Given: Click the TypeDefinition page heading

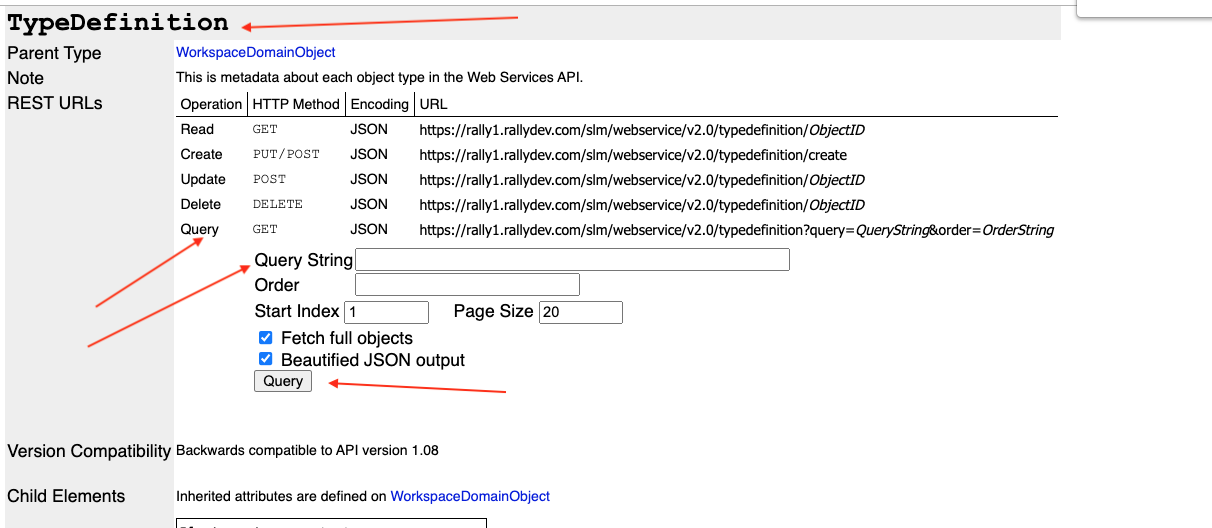Looking at the screenshot, I should coord(118,22).
